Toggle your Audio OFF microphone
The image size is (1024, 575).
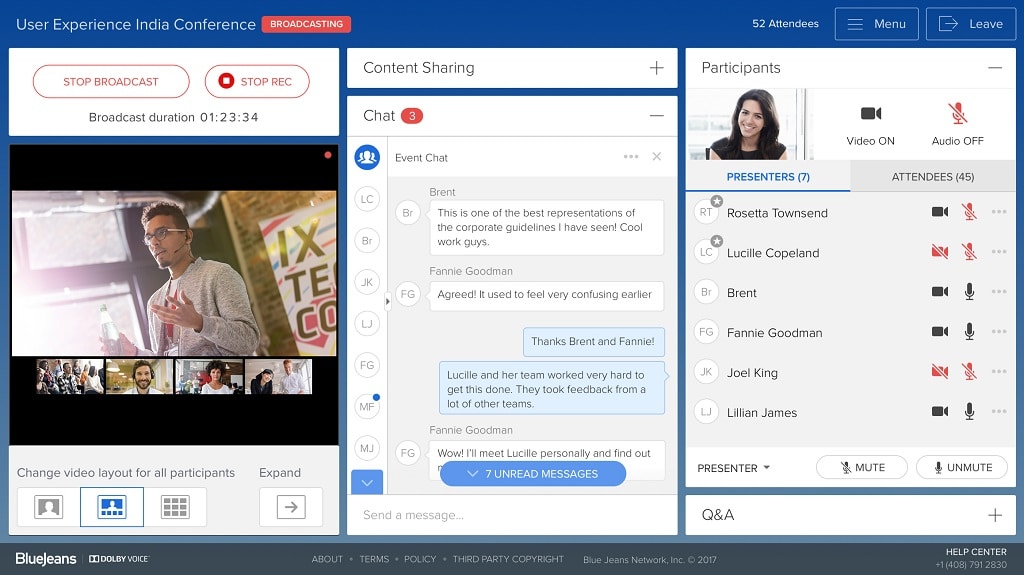957,114
